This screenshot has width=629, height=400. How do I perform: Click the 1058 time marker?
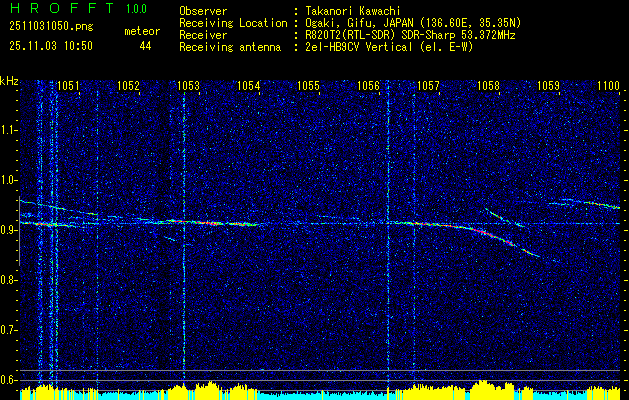point(489,85)
